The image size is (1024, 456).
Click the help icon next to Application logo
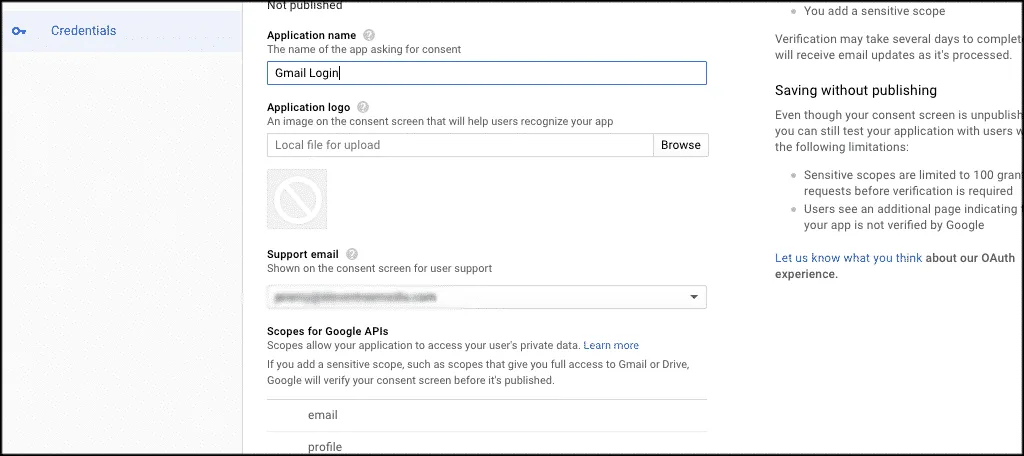[363, 107]
